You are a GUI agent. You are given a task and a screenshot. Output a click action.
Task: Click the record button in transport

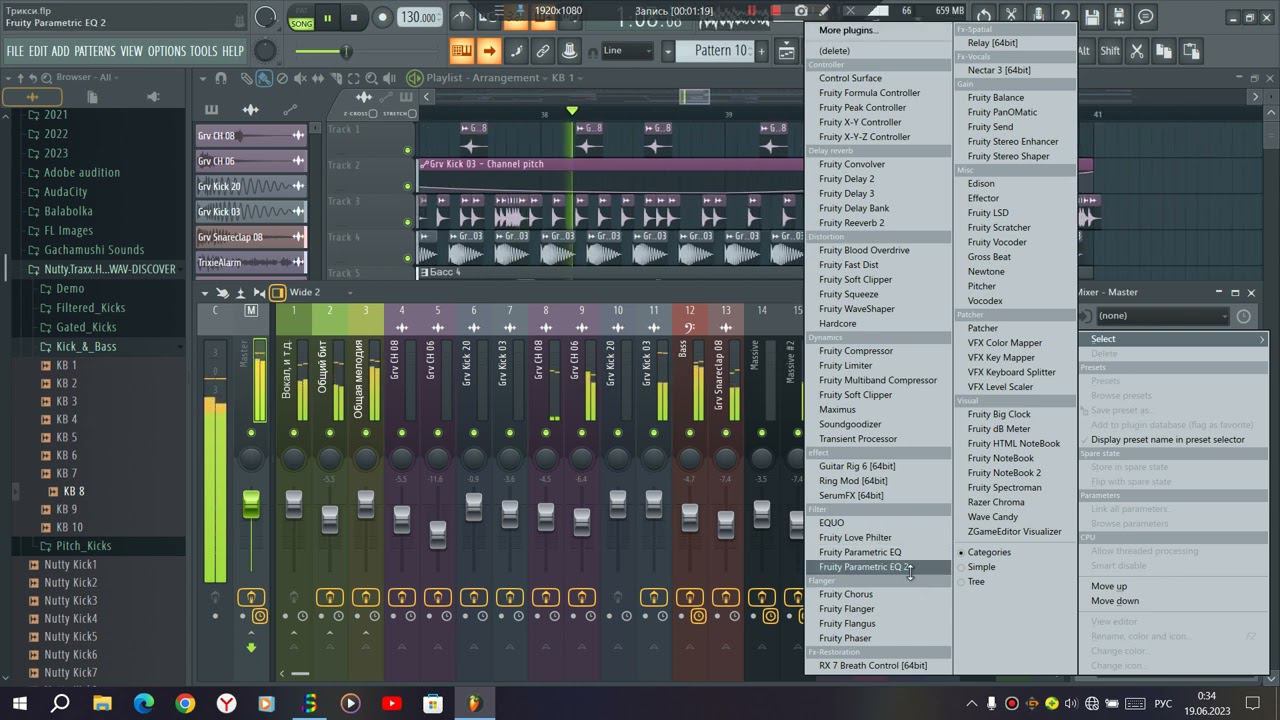[x=382, y=17]
